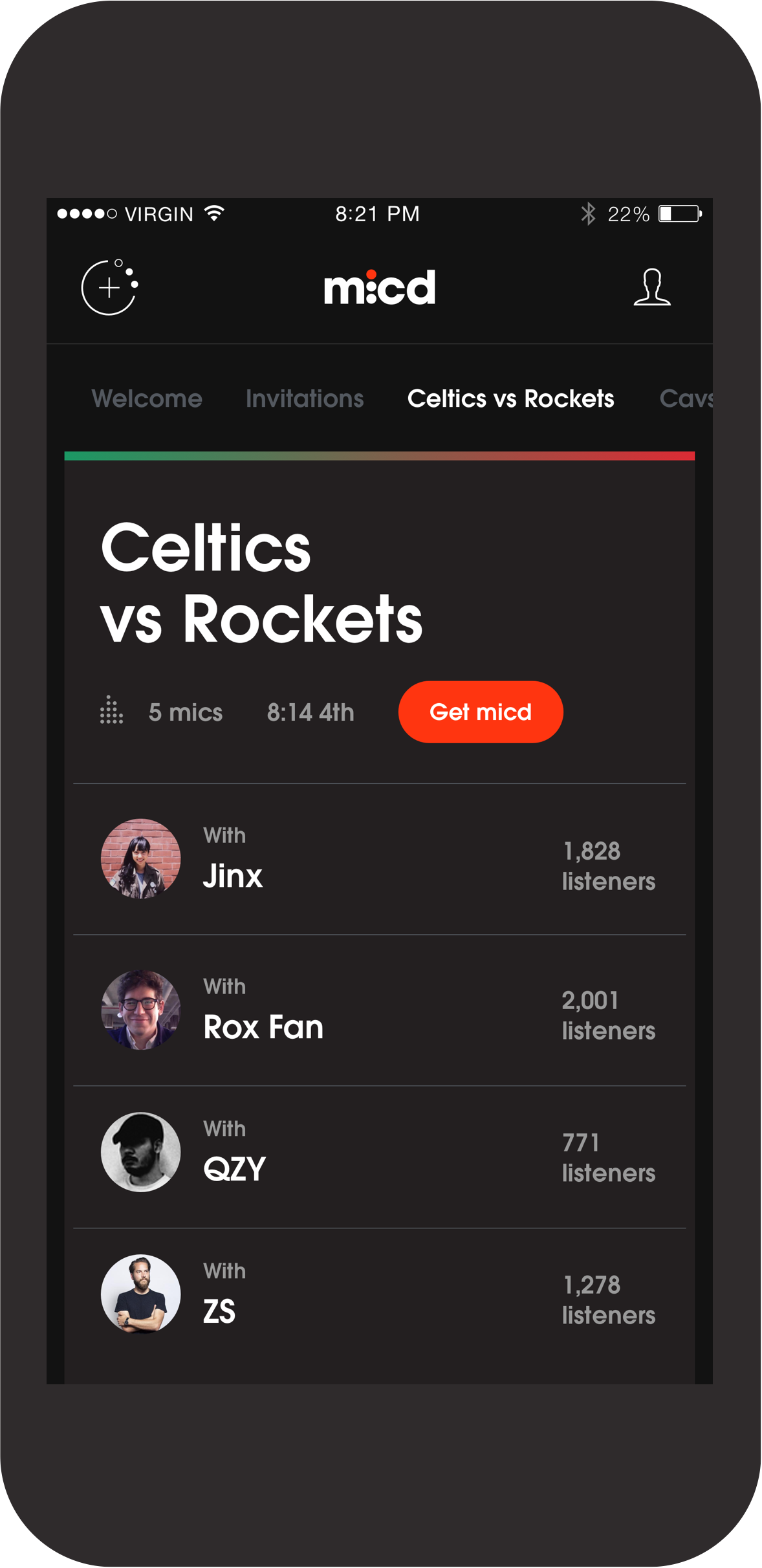Switch to the Welcome tab
The image size is (762, 1568).
[147, 398]
